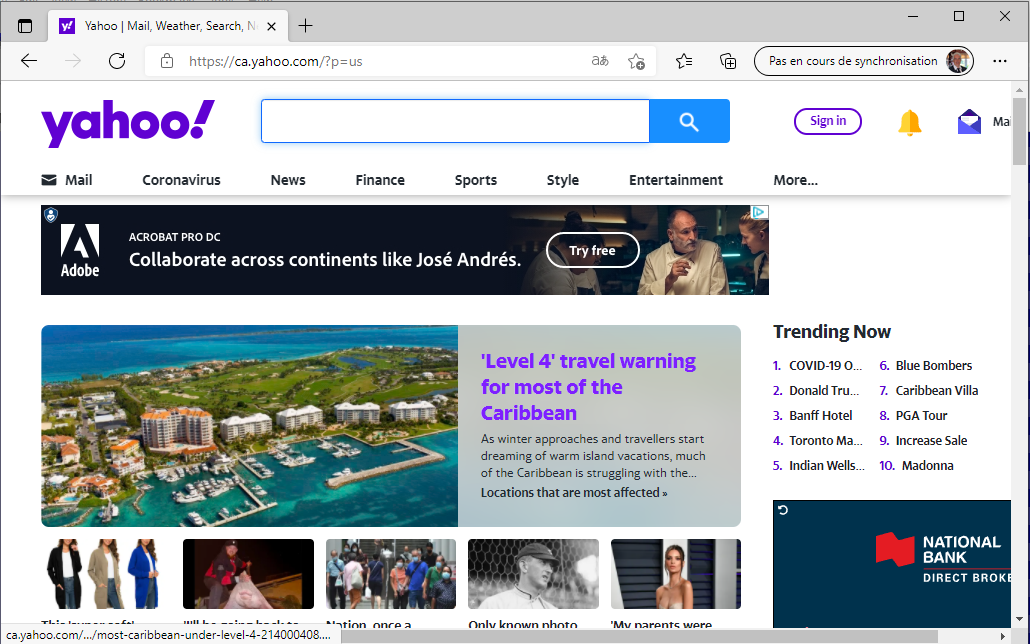The width and height of the screenshot is (1030, 644).
Task: Open the Mail envelope icon at top right
Action: tap(969, 122)
